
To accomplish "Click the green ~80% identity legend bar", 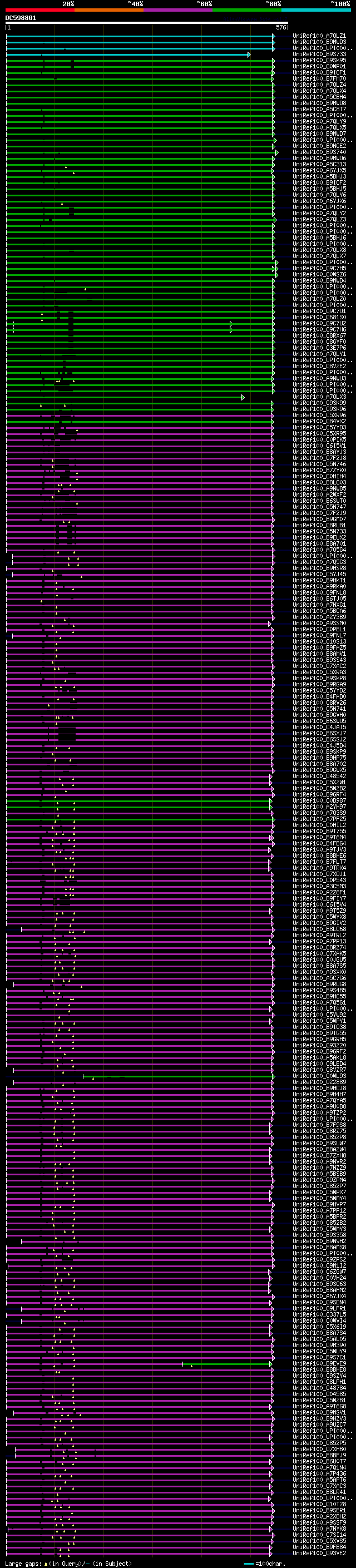I will point(247,11).
